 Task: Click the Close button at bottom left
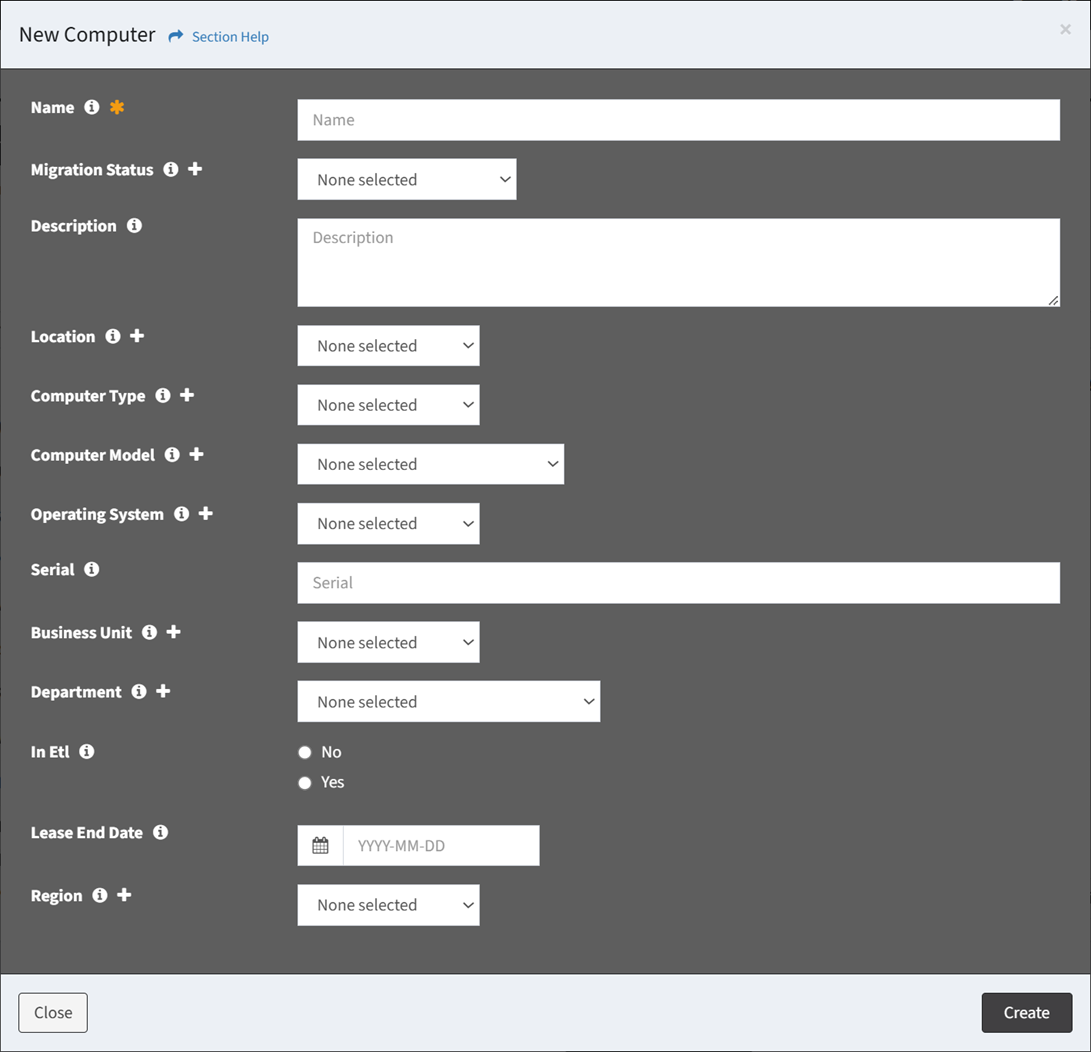click(53, 1012)
